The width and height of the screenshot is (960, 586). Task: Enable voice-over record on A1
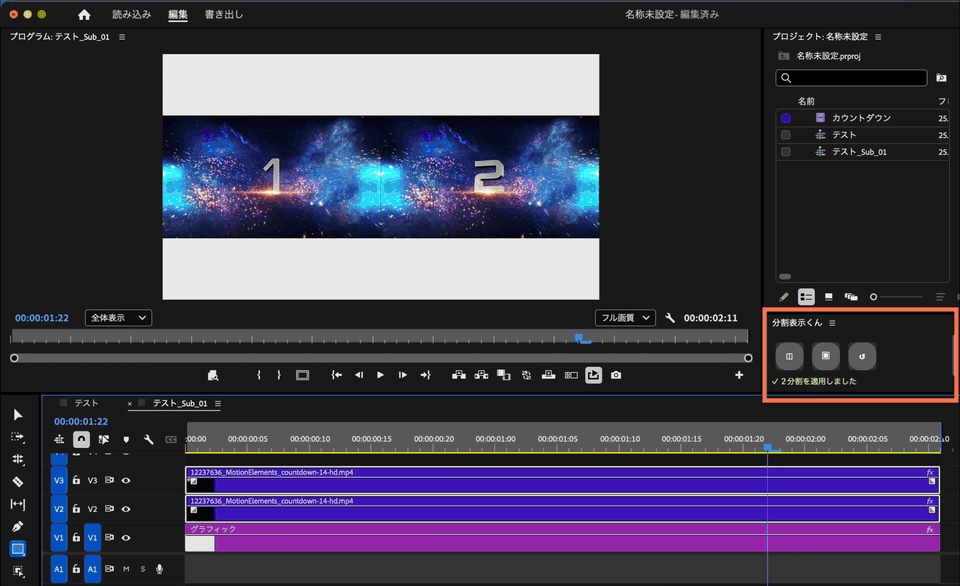[159, 569]
